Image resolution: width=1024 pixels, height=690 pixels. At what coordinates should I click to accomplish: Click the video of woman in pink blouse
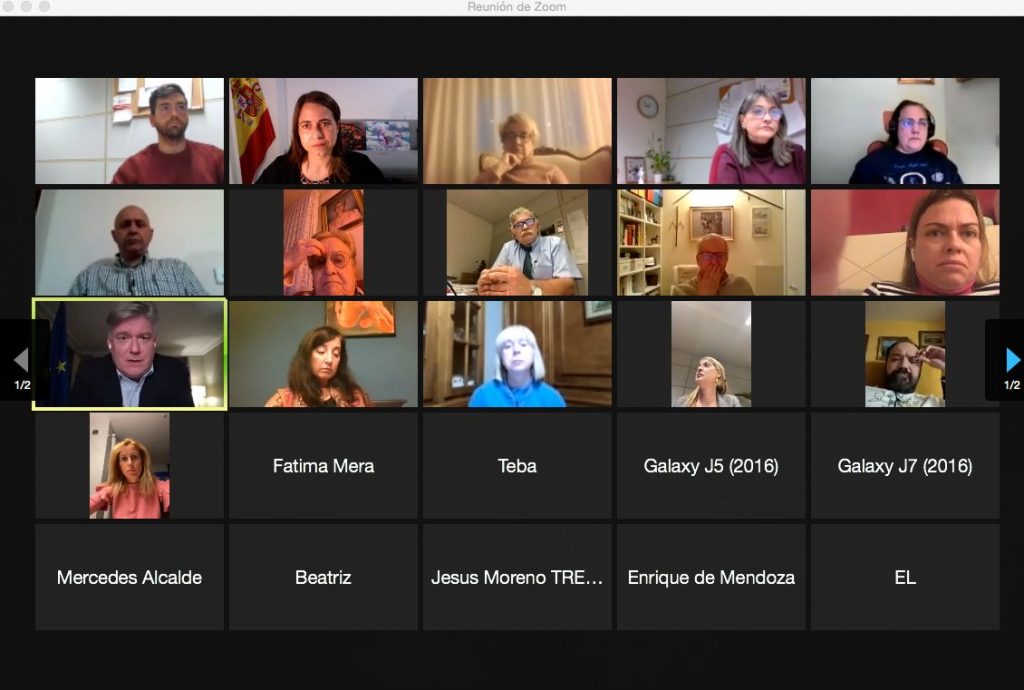coord(129,466)
